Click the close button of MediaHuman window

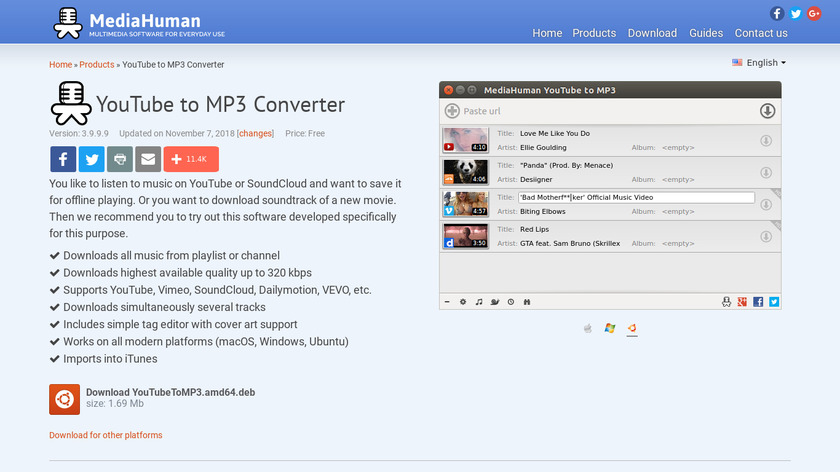[448, 90]
